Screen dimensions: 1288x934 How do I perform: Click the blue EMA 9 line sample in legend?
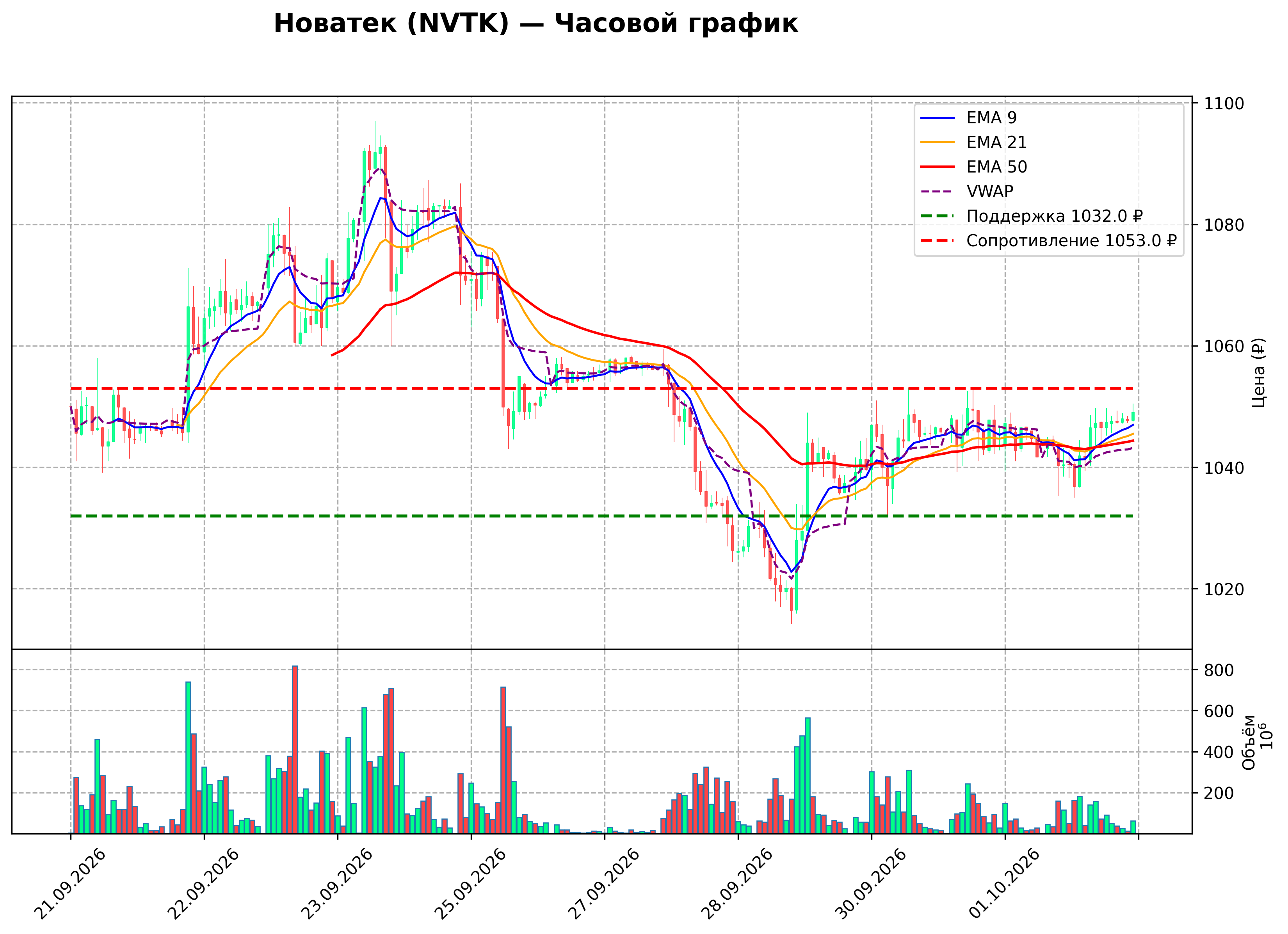click(938, 118)
